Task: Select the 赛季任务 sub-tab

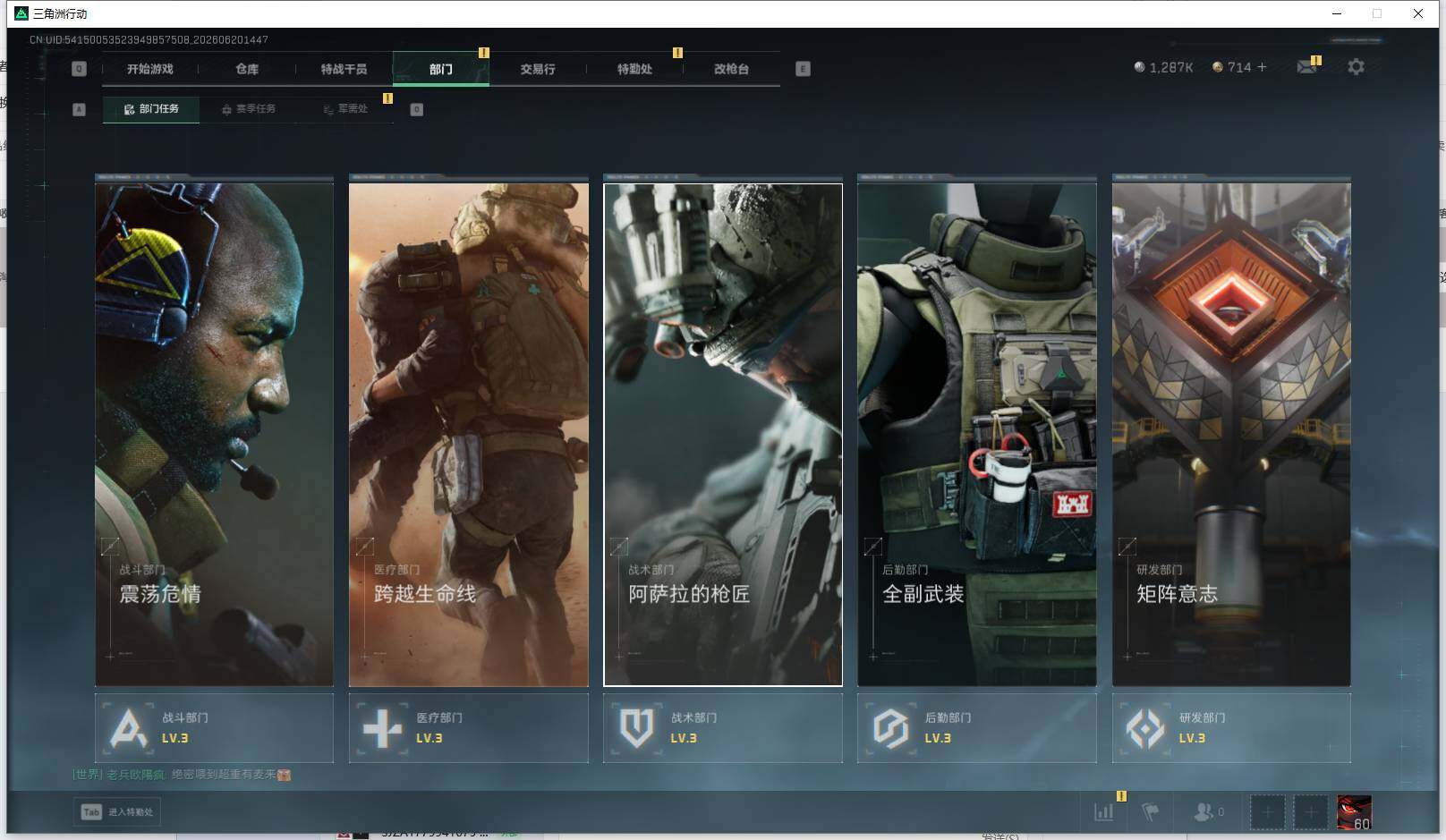Action: (x=249, y=109)
